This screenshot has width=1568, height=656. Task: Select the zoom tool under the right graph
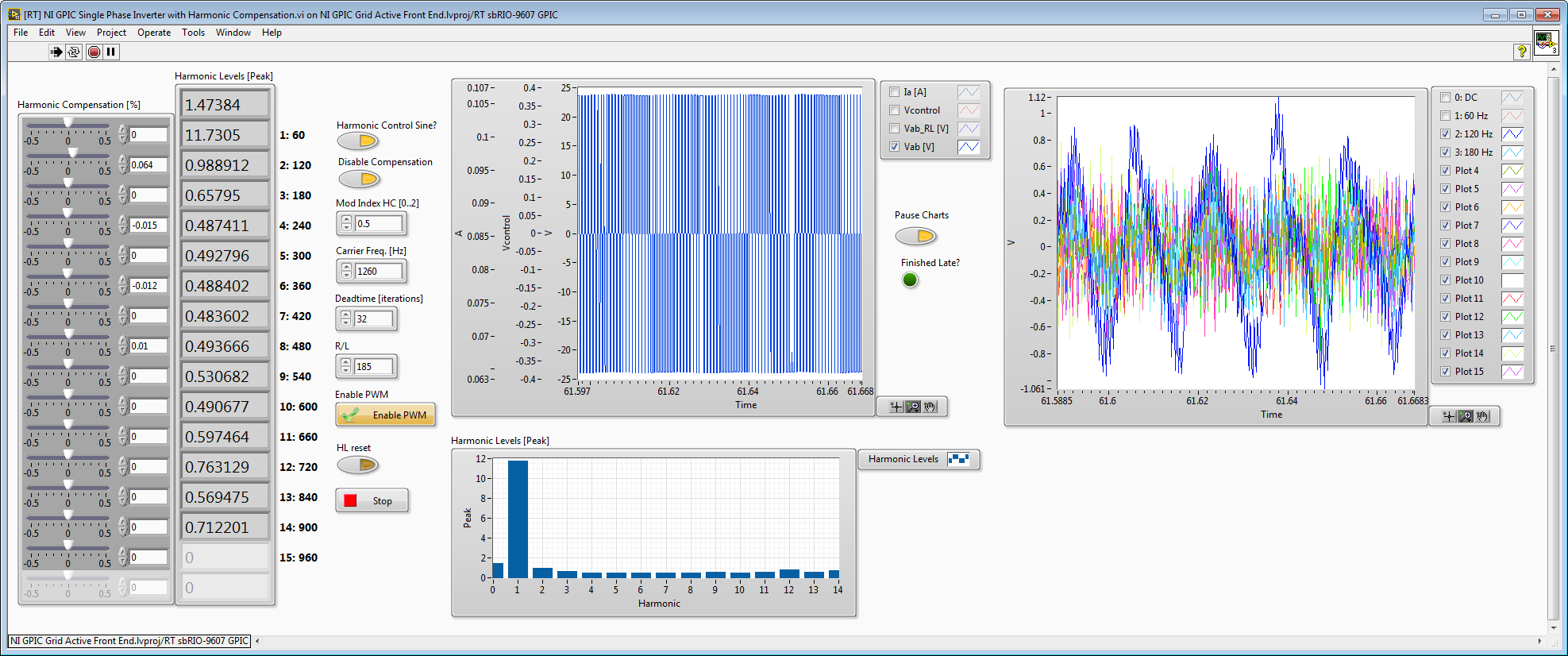coord(1466,416)
